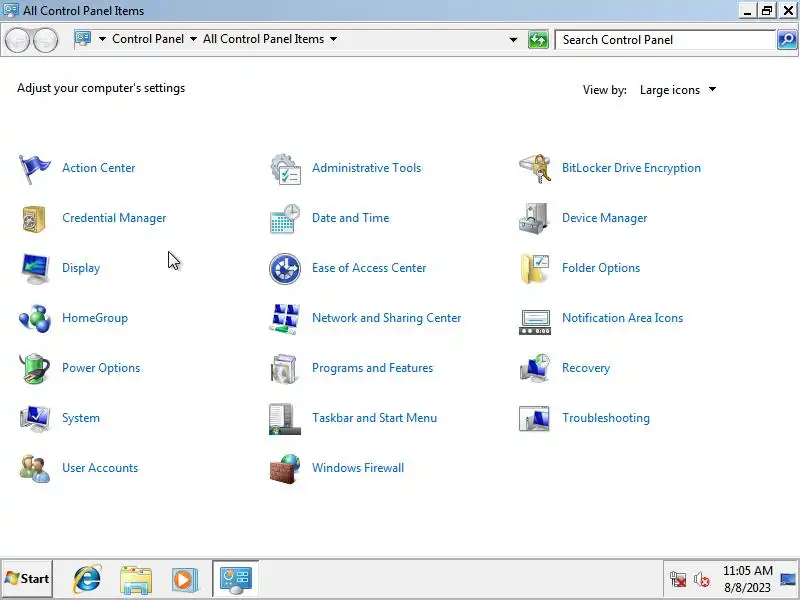800x600 pixels.
Task: Open the Programs and Features icon
Action: click(x=284, y=368)
